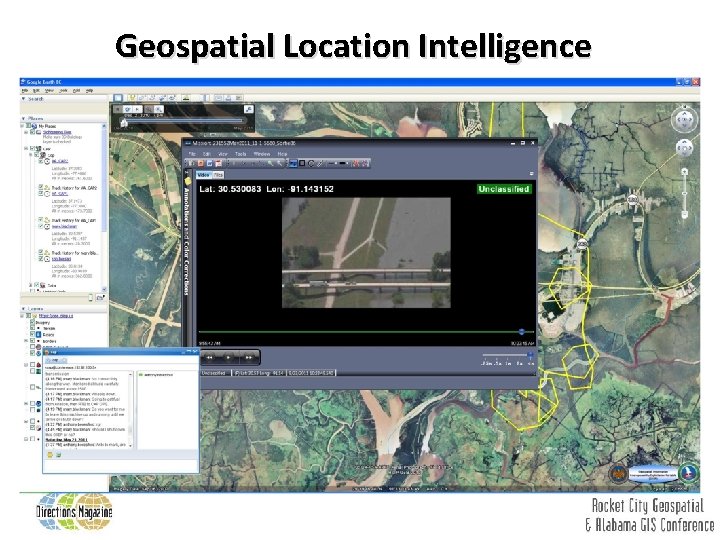720x540 pixels.
Task: Click the Record a Tour icon
Action: pos(172,98)
